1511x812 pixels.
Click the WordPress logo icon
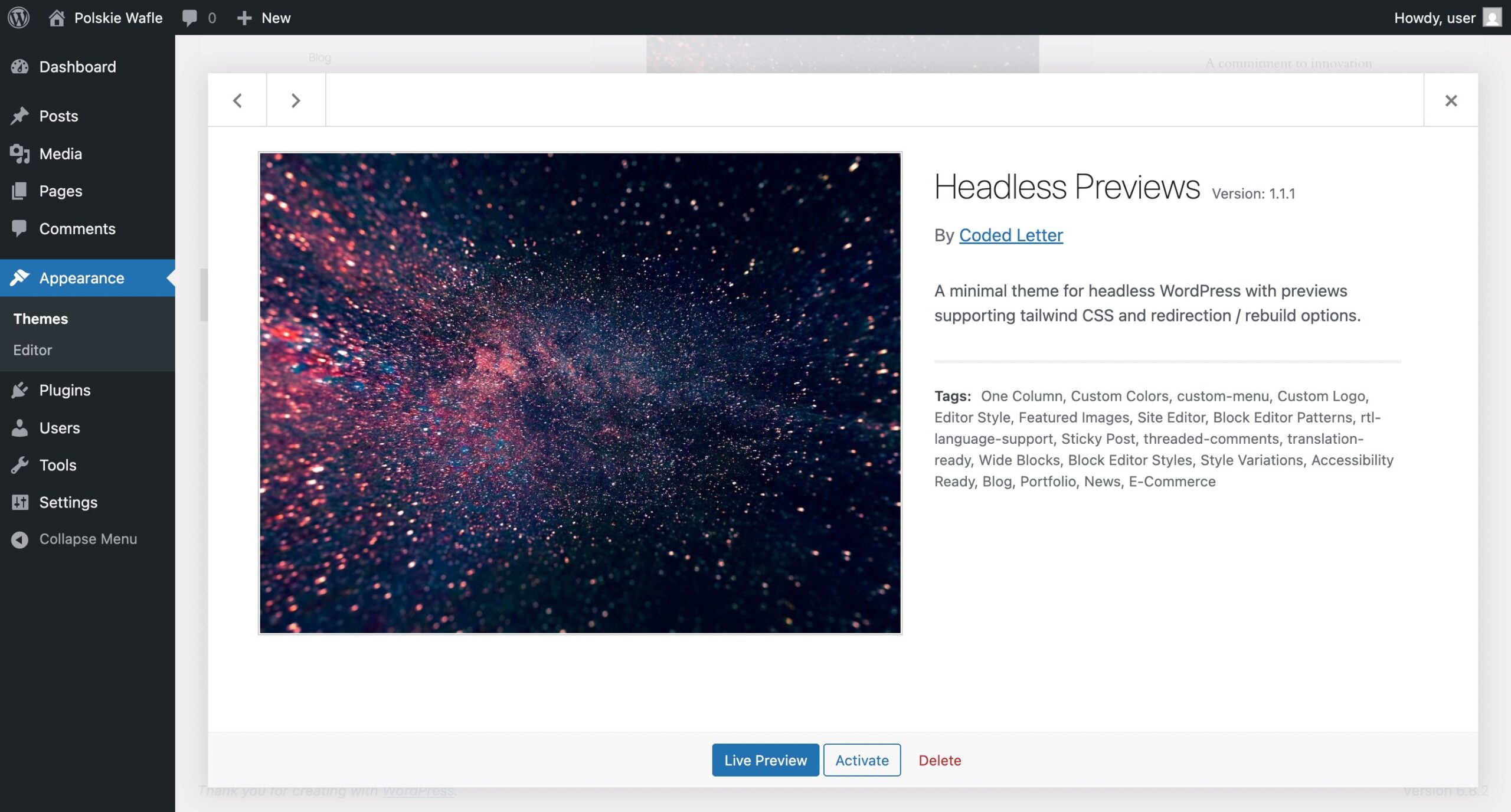click(19, 17)
